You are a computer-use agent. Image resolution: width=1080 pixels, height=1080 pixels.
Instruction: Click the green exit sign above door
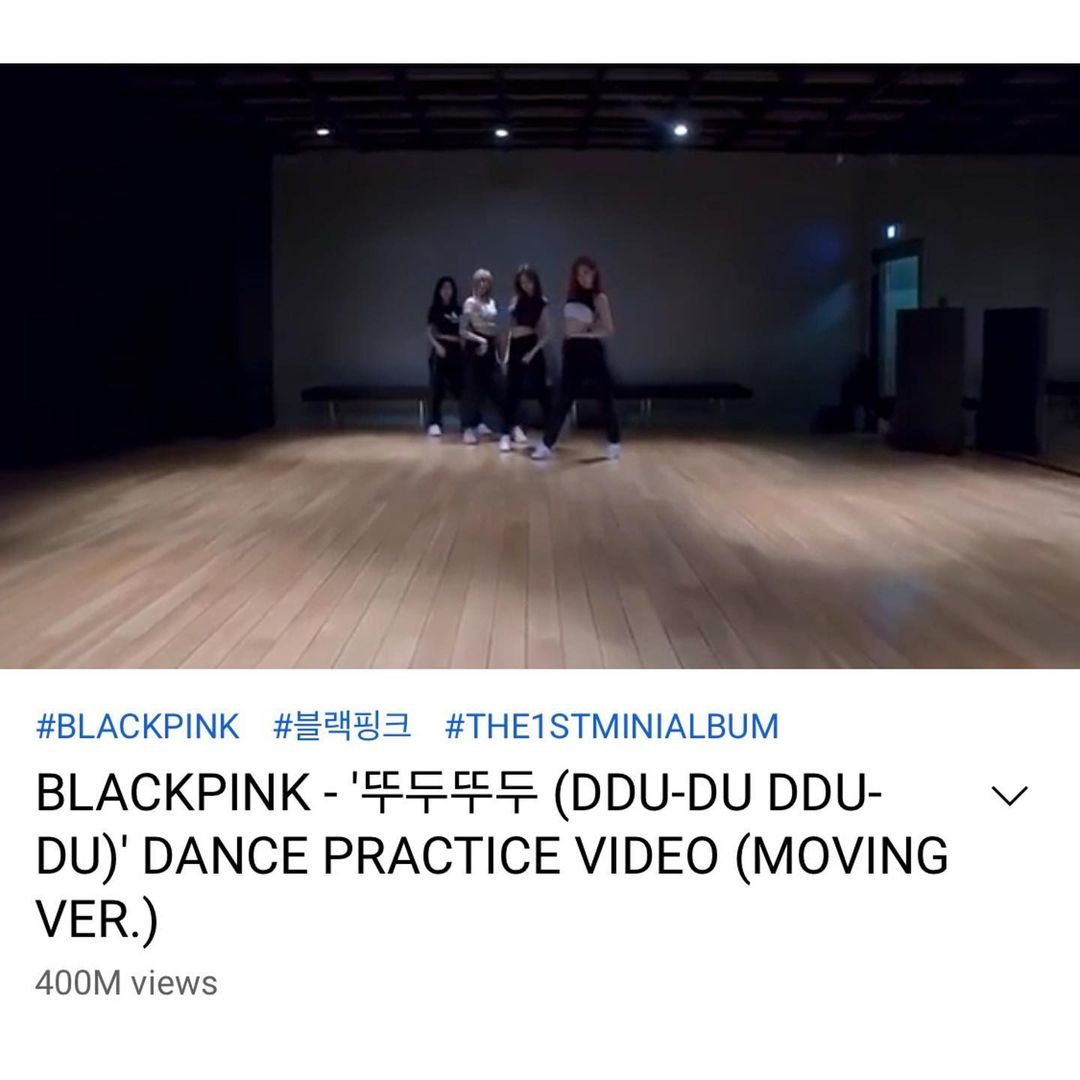click(x=889, y=230)
